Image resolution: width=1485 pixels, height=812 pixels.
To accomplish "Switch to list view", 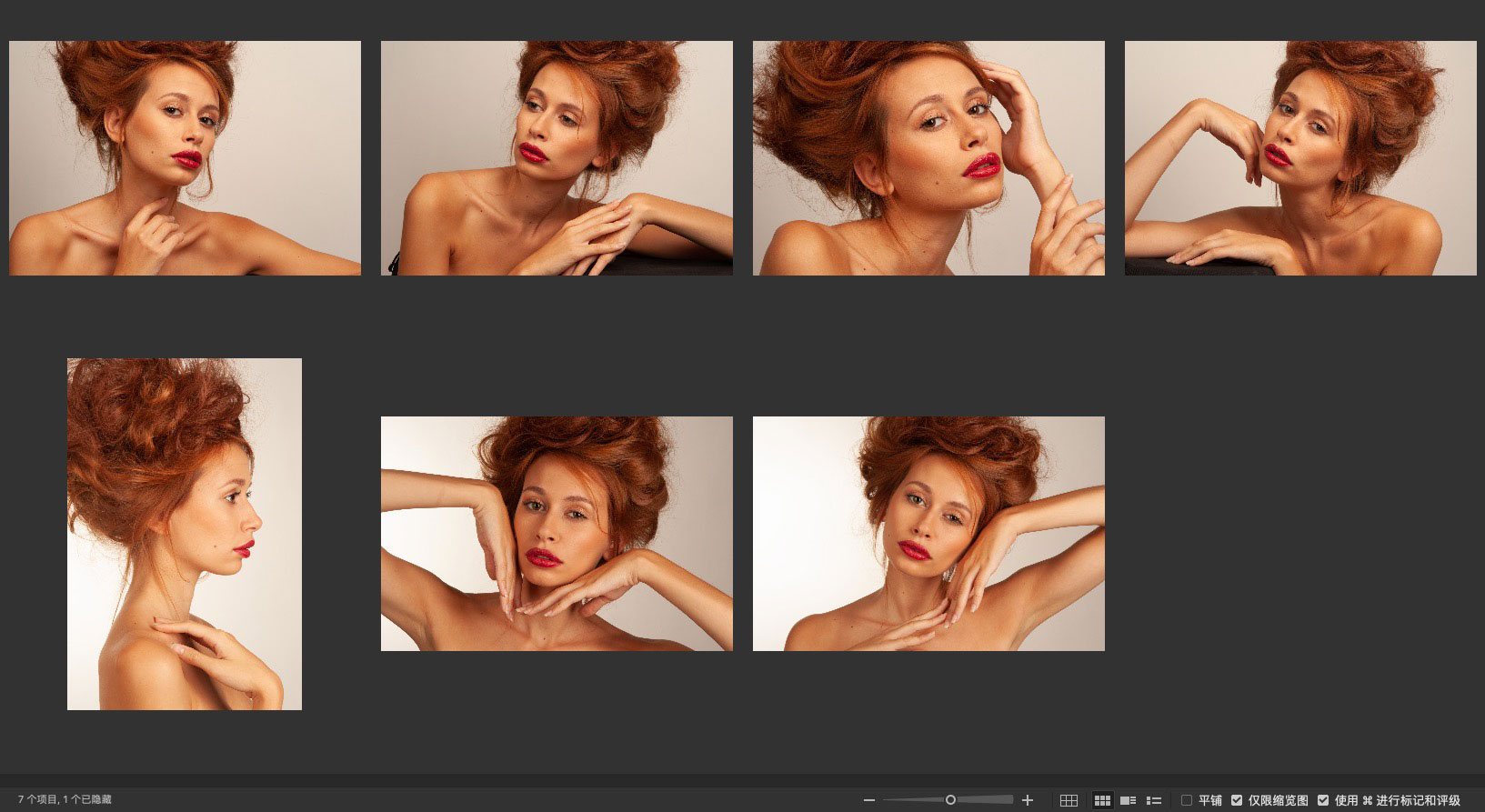I will [1154, 800].
